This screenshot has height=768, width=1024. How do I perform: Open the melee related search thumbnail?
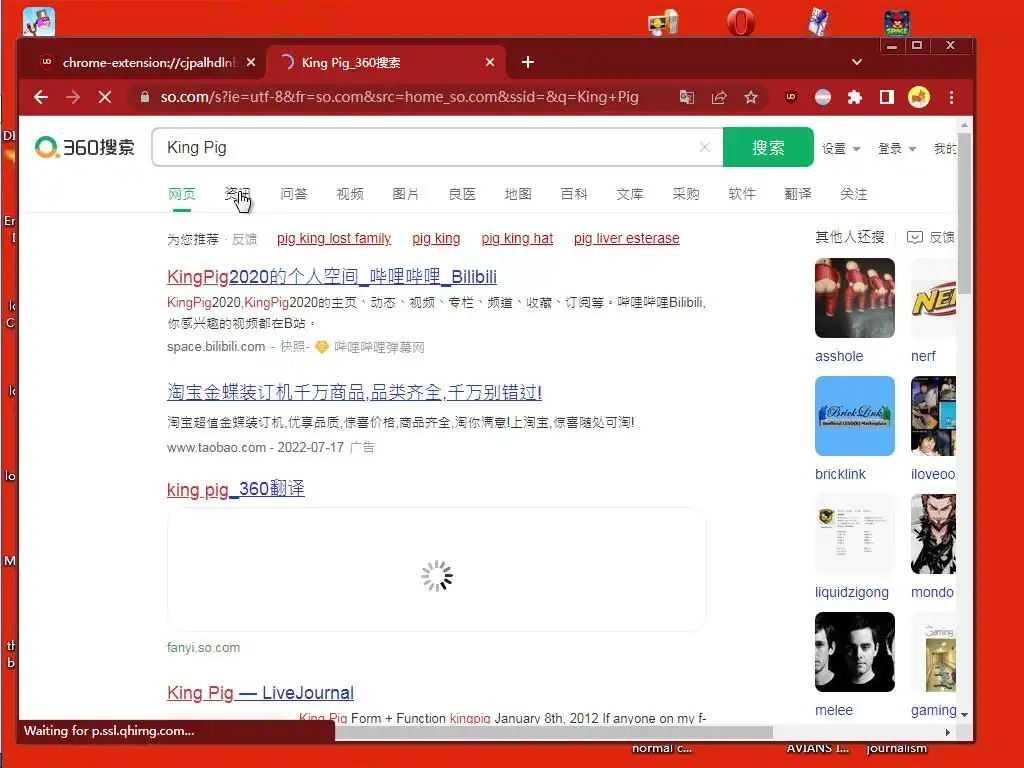click(x=854, y=652)
